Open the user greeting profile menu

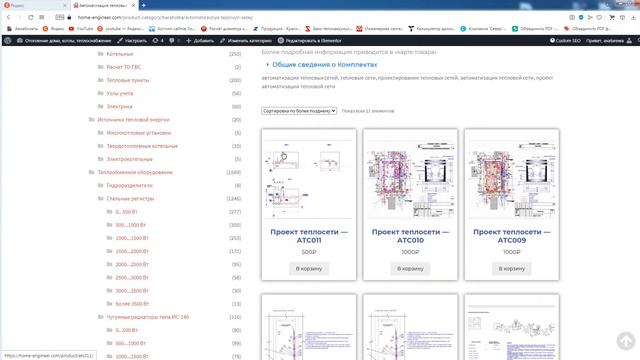(609, 41)
